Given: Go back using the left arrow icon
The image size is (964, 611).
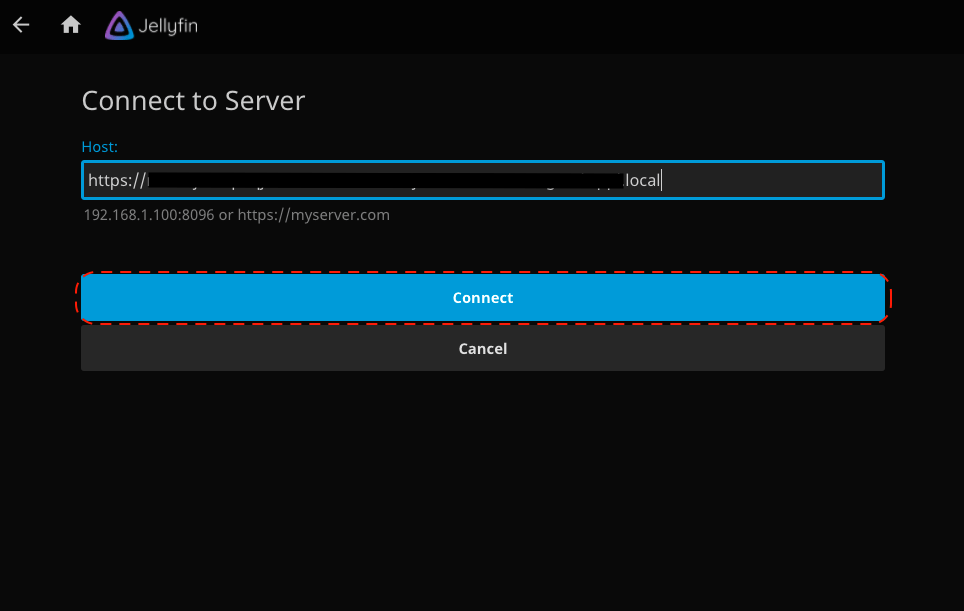Looking at the screenshot, I should click(x=21, y=26).
